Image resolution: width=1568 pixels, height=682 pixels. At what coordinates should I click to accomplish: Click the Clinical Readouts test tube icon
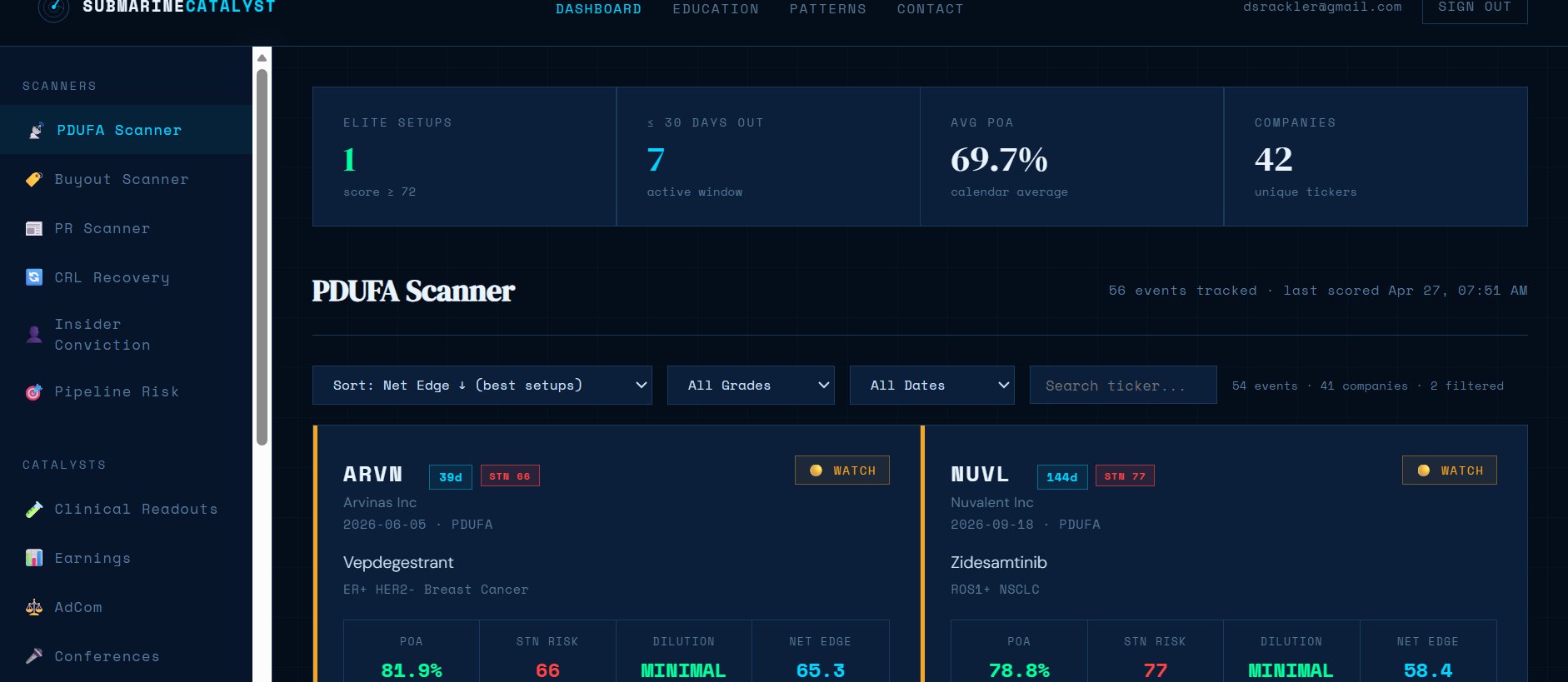pyautogui.click(x=34, y=510)
